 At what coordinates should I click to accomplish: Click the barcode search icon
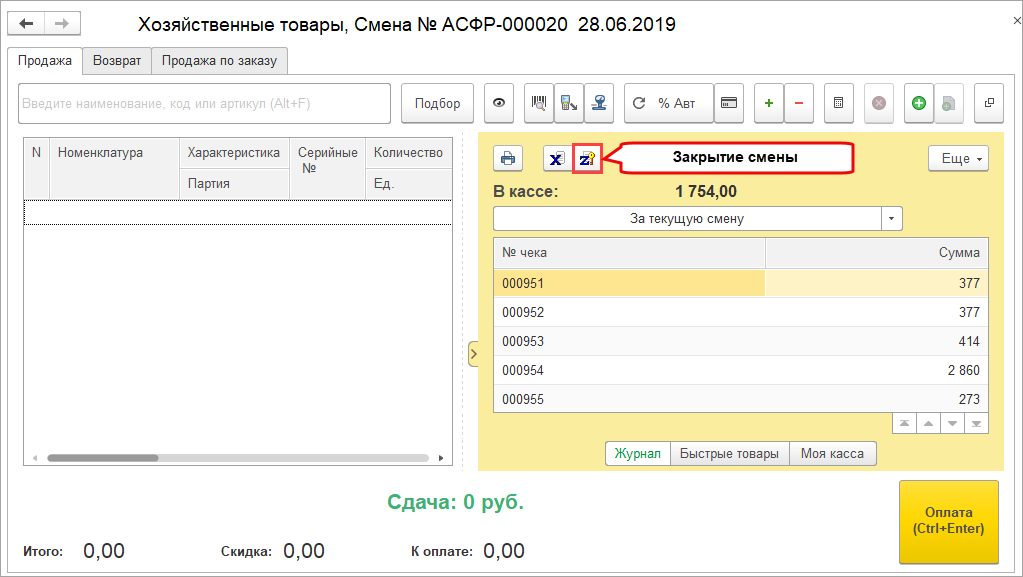pyautogui.click(x=539, y=103)
